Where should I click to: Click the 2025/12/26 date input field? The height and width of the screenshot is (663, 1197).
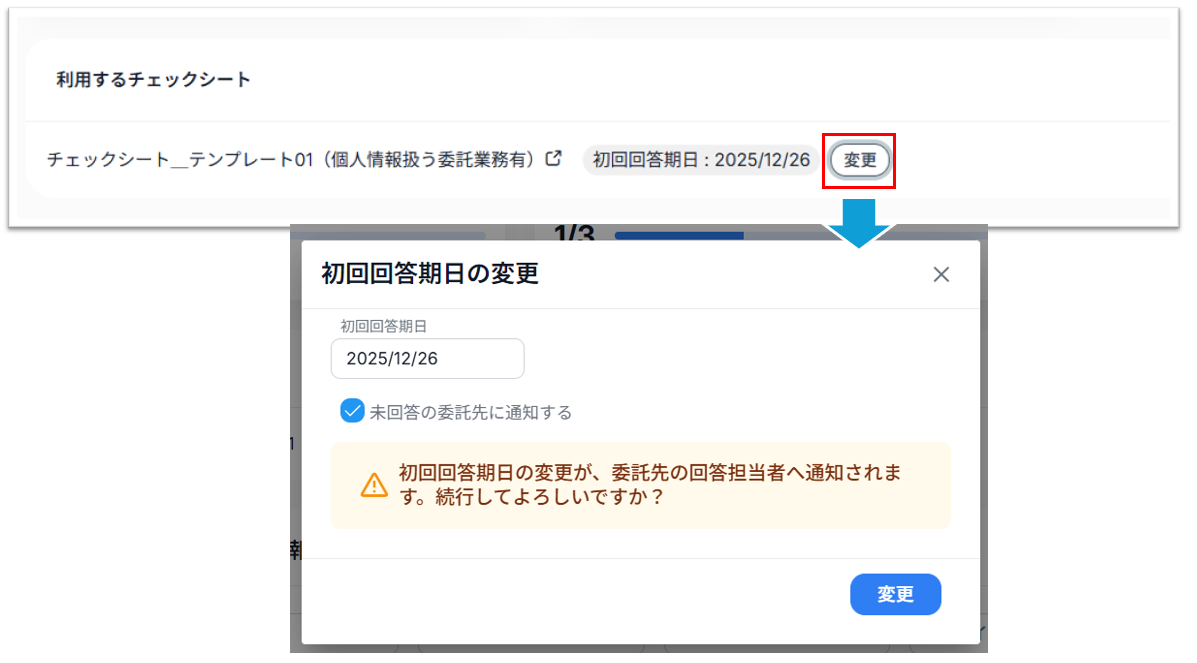(x=427, y=359)
